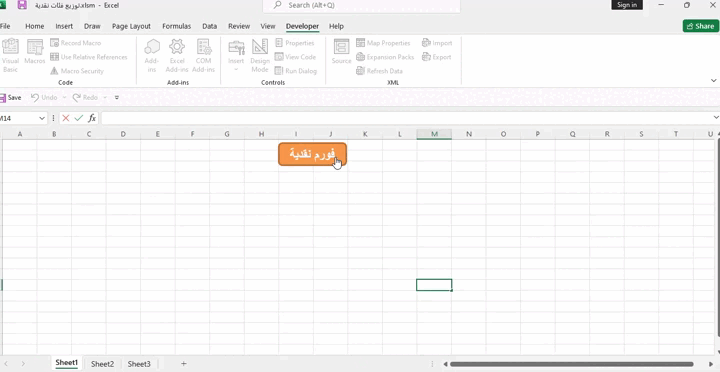Open the Formulas tab

tap(176, 26)
